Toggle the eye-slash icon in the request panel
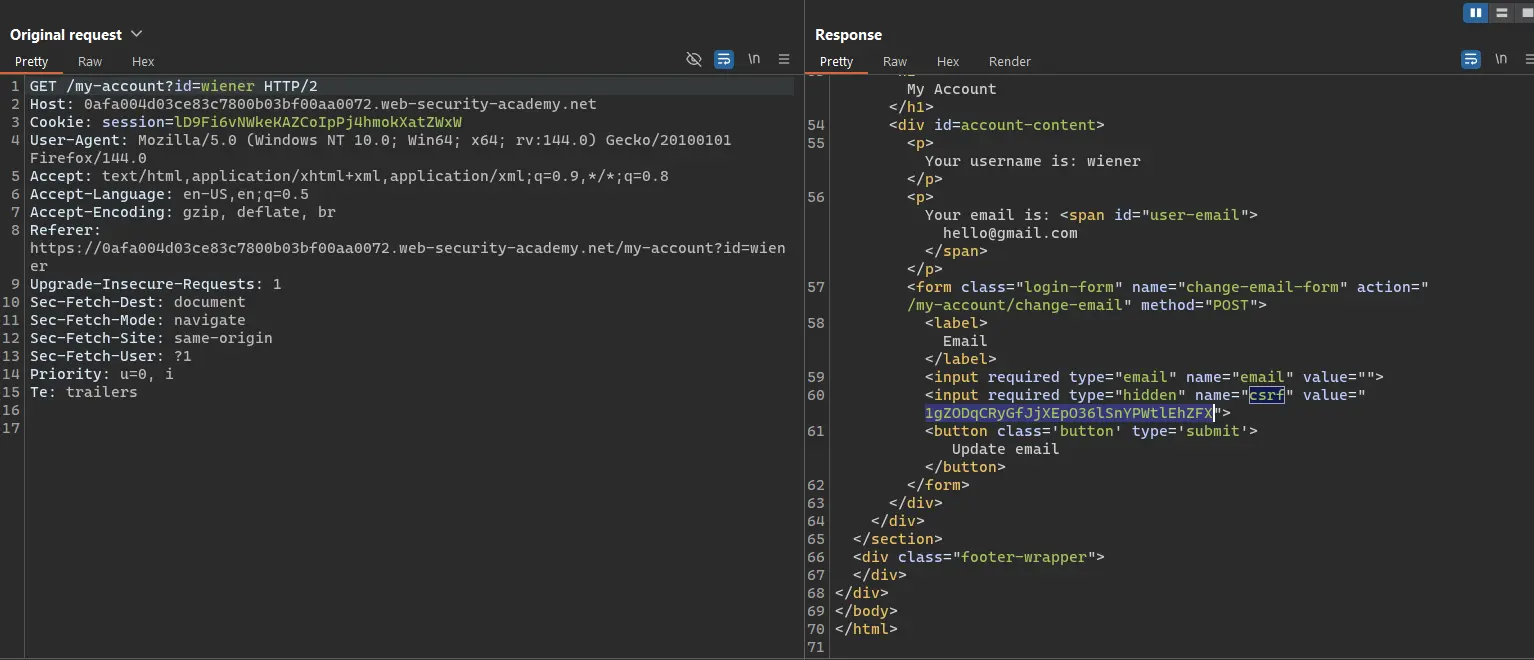Viewport: 1534px width, 660px height. (x=693, y=60)
